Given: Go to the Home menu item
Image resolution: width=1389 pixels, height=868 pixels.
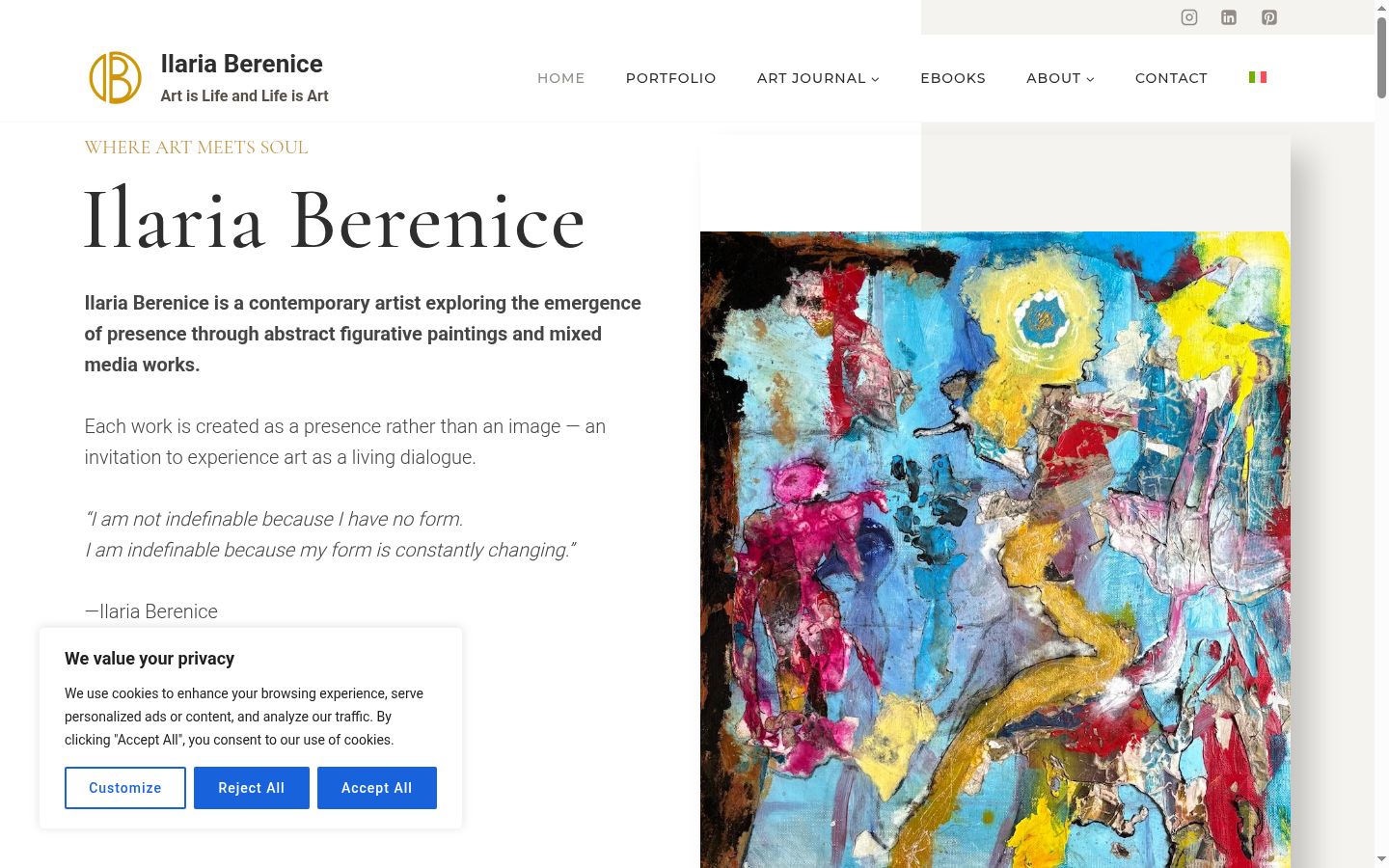Looking at the screenshot, I should [561, 78].
